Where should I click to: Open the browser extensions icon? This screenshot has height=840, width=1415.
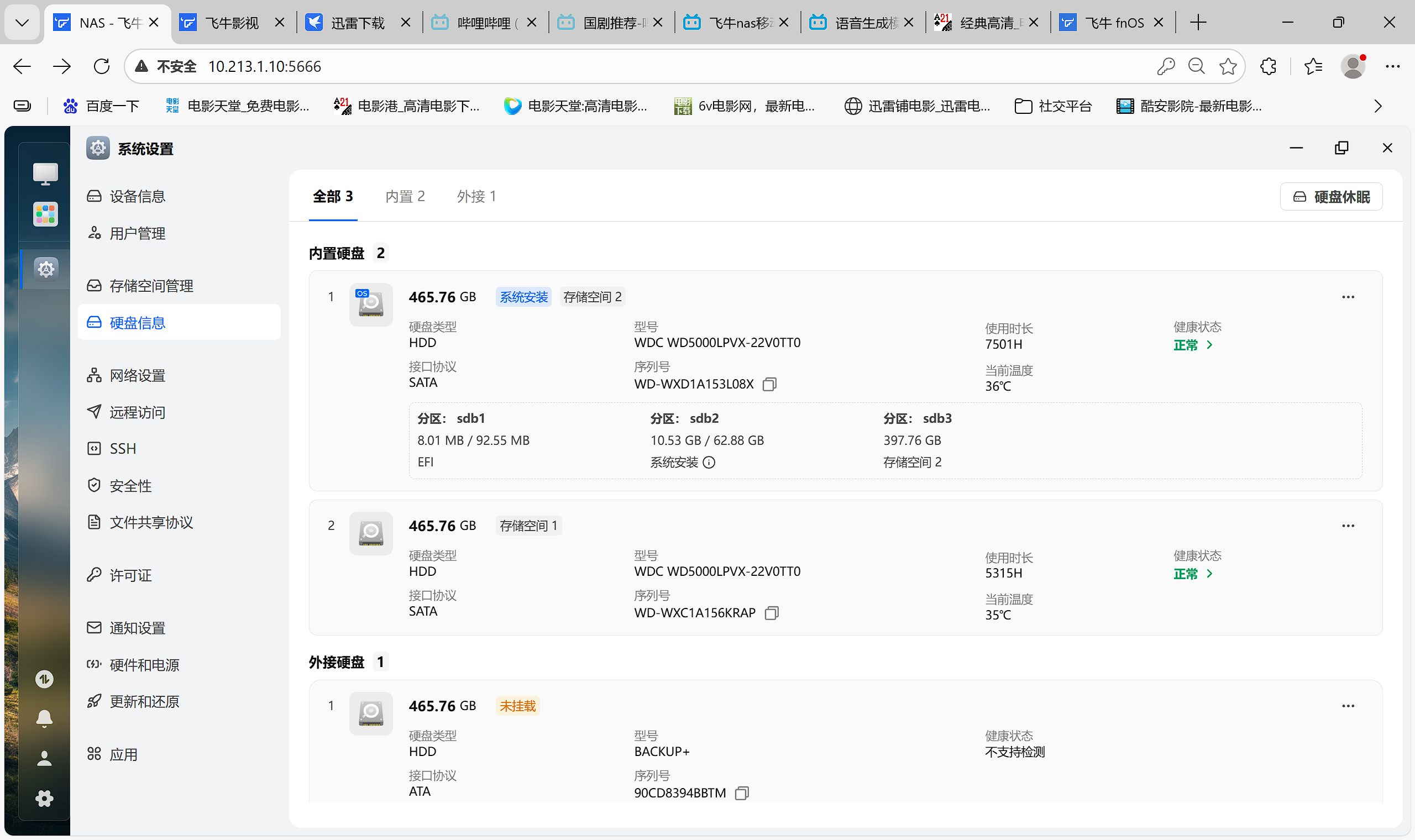[1268, 66]
